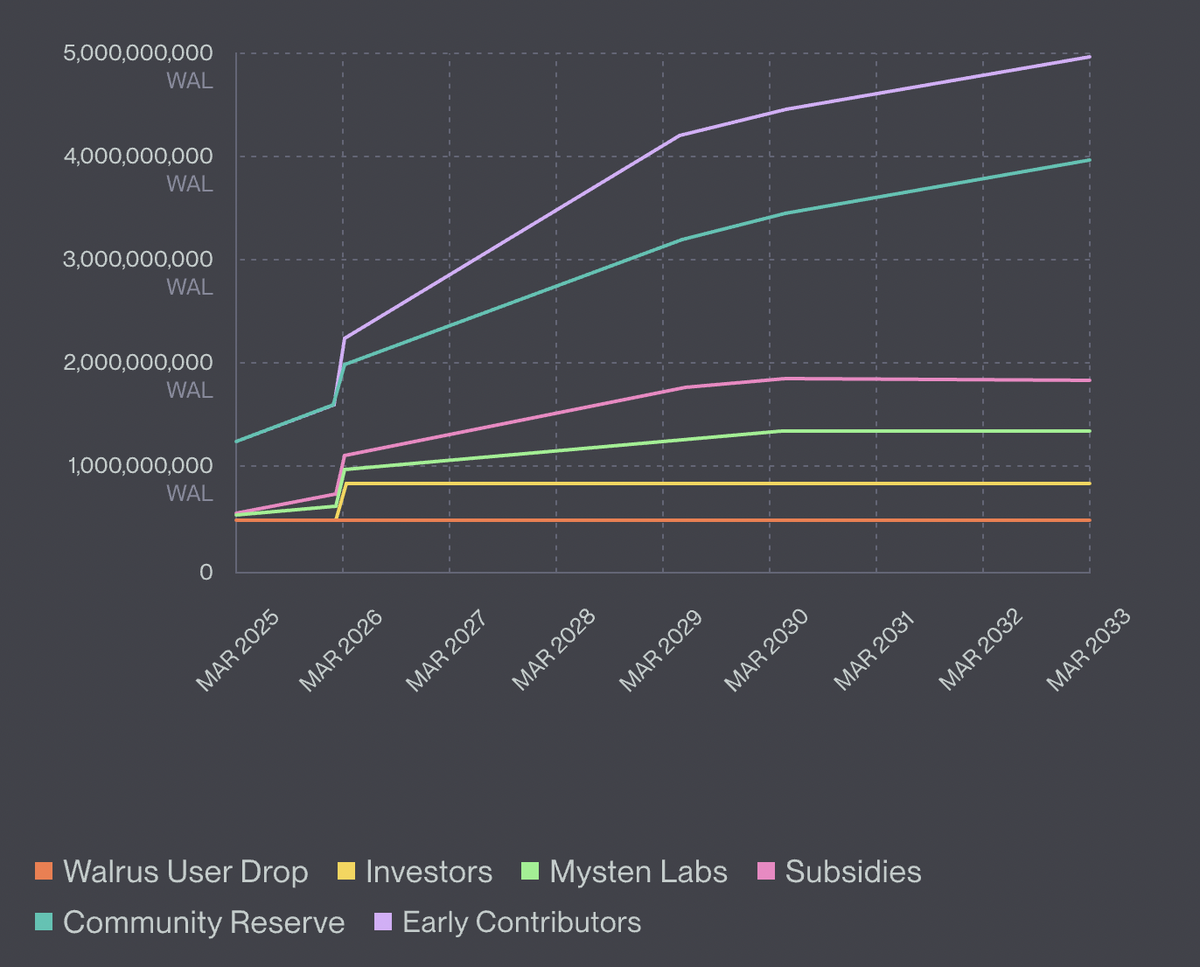The image size is (1200, 967).
Task: Click the 0 label on the vertical axis
Action: point(206,572)
